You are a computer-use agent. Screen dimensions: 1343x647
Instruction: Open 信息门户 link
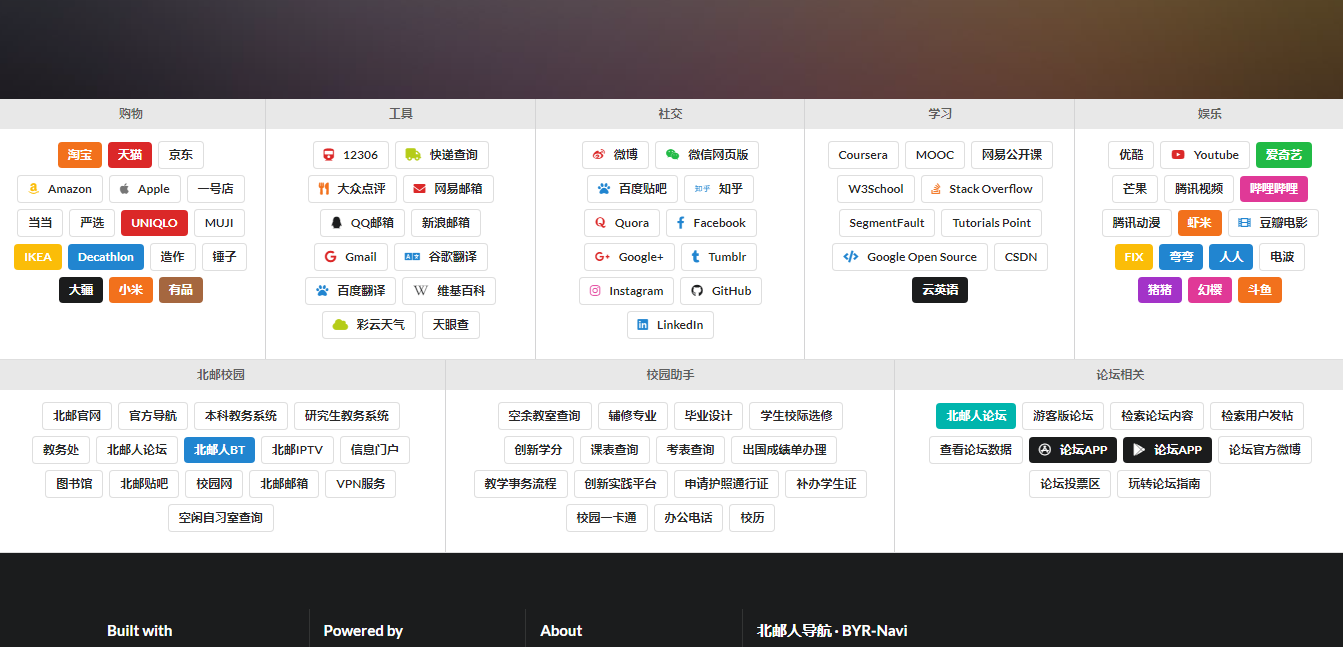click(x=375, y=450)
